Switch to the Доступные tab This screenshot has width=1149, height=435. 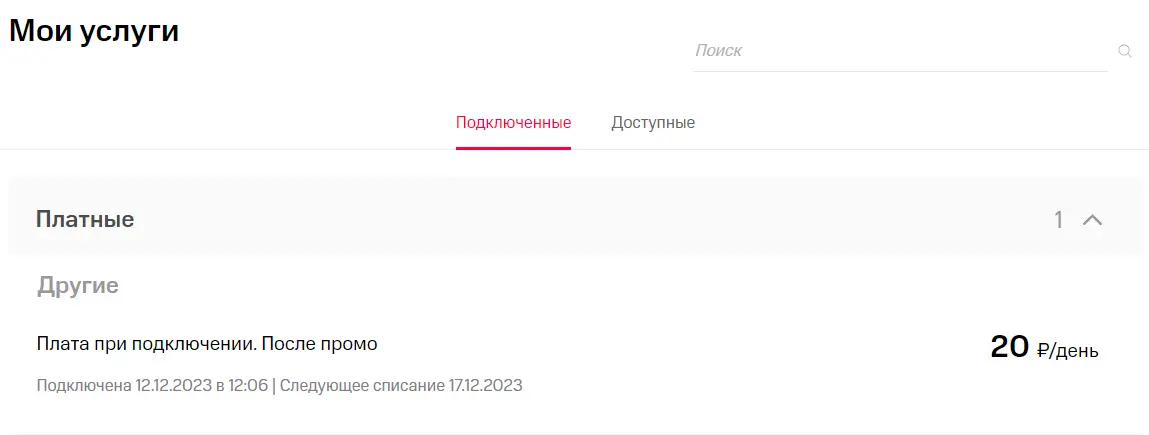tap(653, 122)
